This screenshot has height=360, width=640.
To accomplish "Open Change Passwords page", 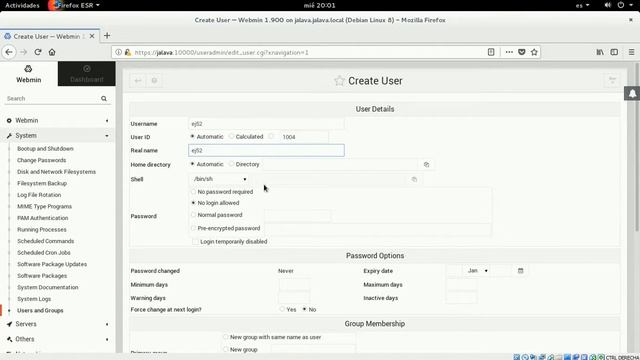I will 42,160.
